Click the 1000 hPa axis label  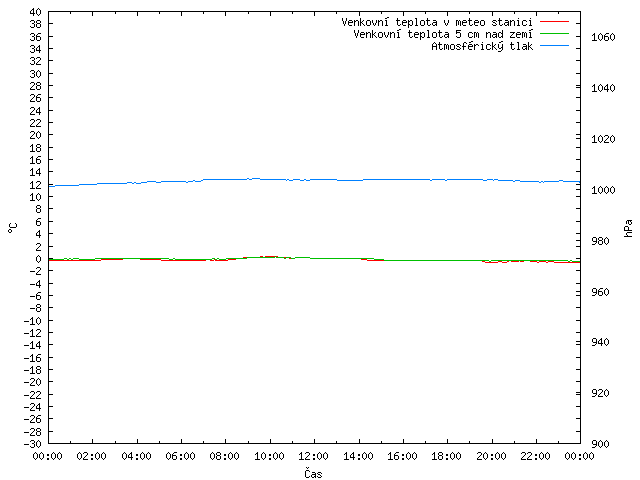coord(603,190)
